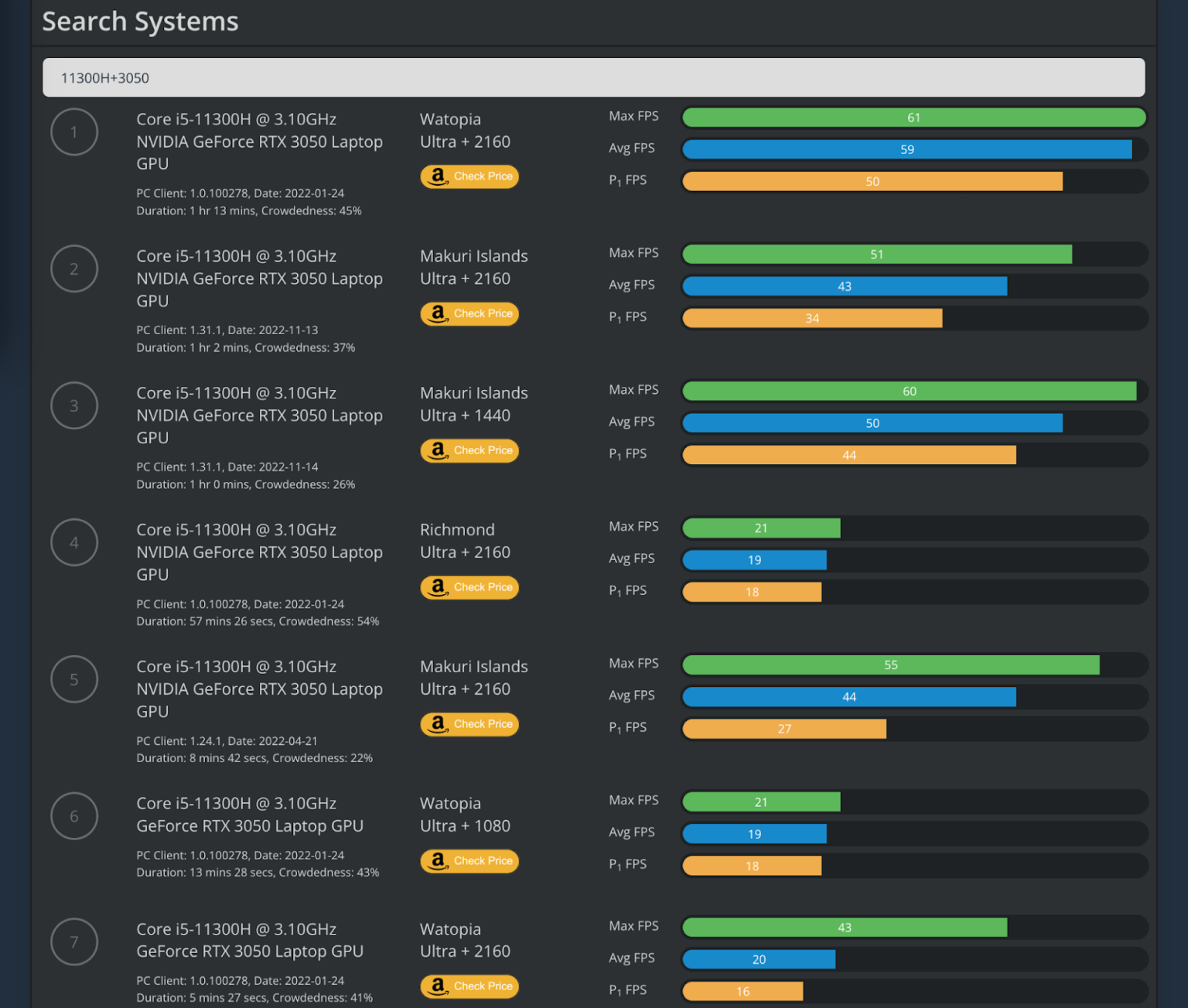
Task: Click the Amazon icon on the Watopia Ultra + 1080 result
Action: pyautogui.click(x=438, y=861)
